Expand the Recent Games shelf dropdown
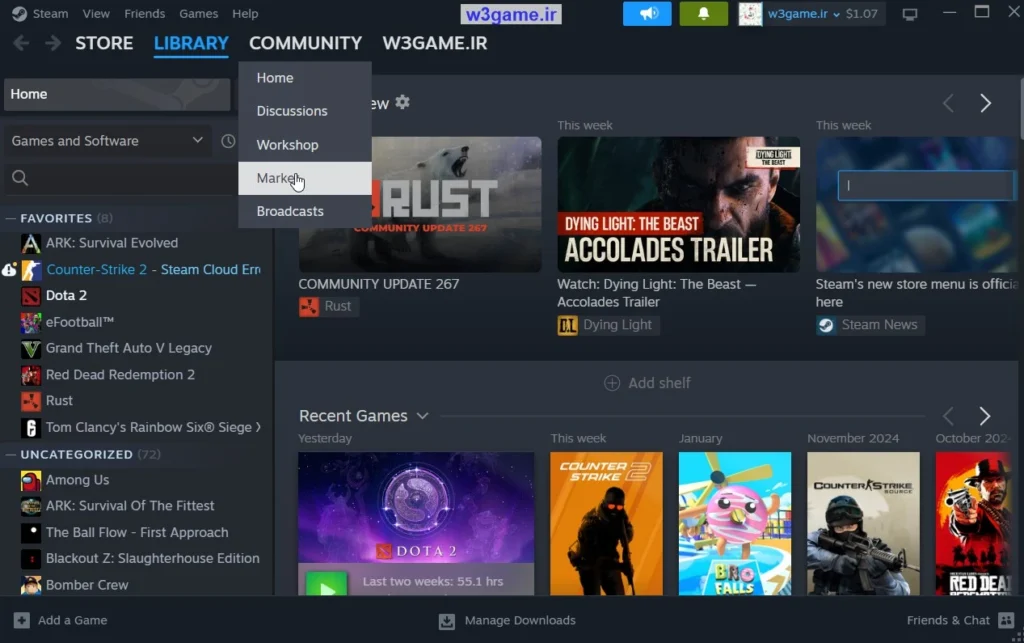The height and width of the screenshot is (643, 1024). click(423, 416)
